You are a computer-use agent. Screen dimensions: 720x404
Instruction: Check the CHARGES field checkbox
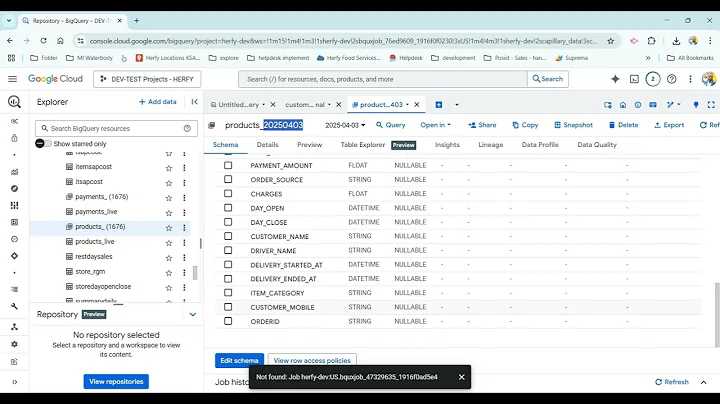pyautogui.click(x=228, y=194)
